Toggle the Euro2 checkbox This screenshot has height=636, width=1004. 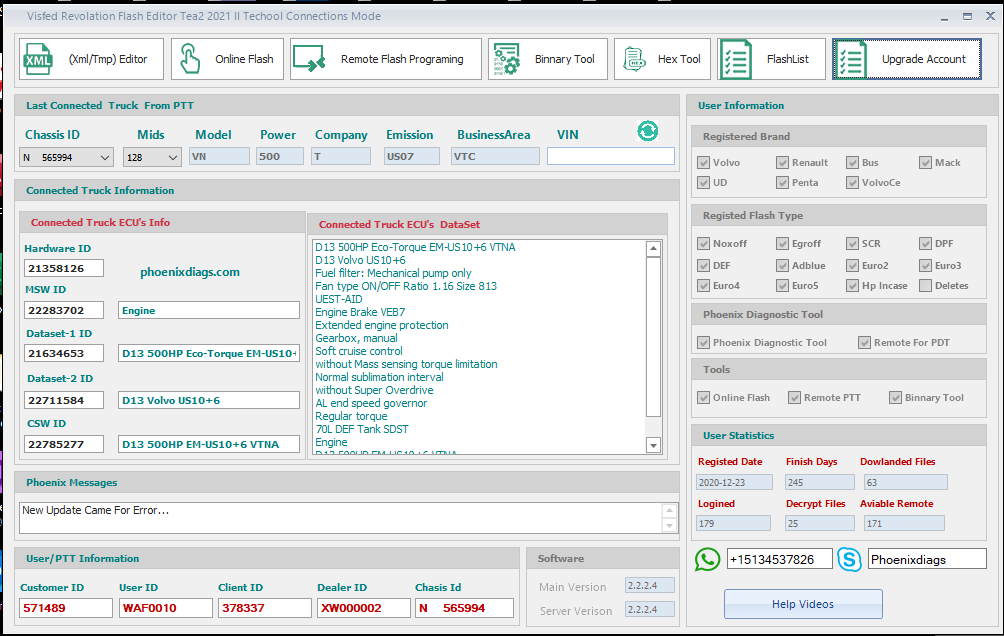click(x=852, y=265)
